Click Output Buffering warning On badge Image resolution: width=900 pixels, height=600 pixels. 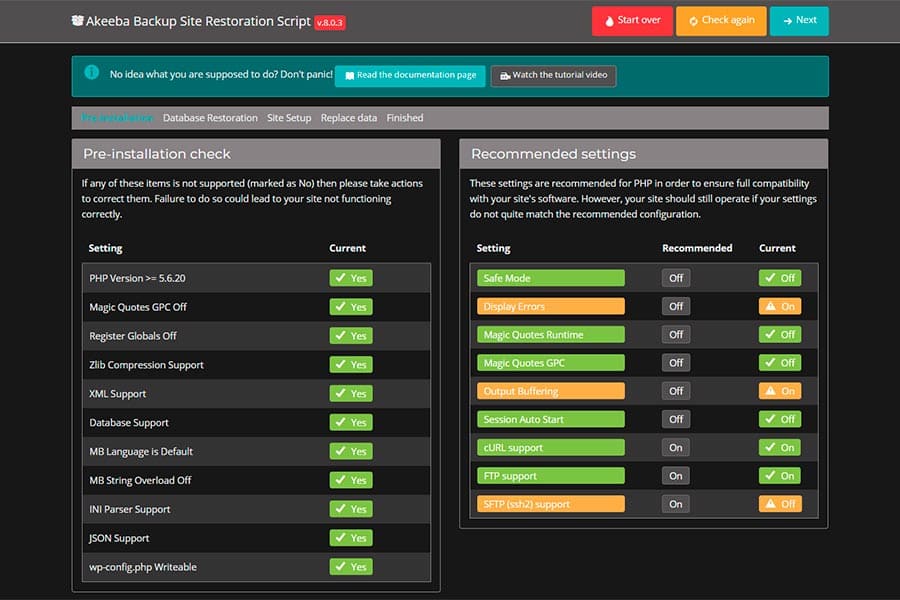(x=779, y=391)
